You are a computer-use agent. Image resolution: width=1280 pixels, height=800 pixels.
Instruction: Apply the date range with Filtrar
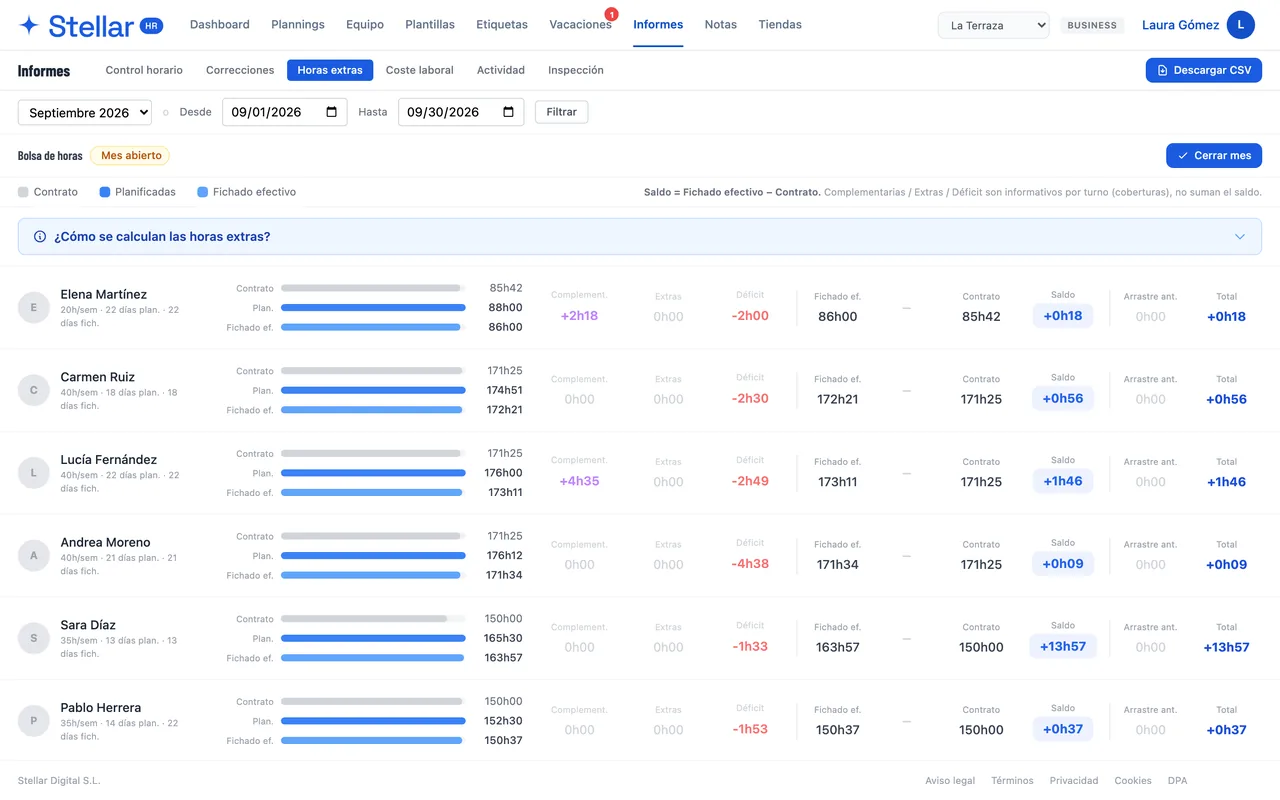(x=562, y=112)
